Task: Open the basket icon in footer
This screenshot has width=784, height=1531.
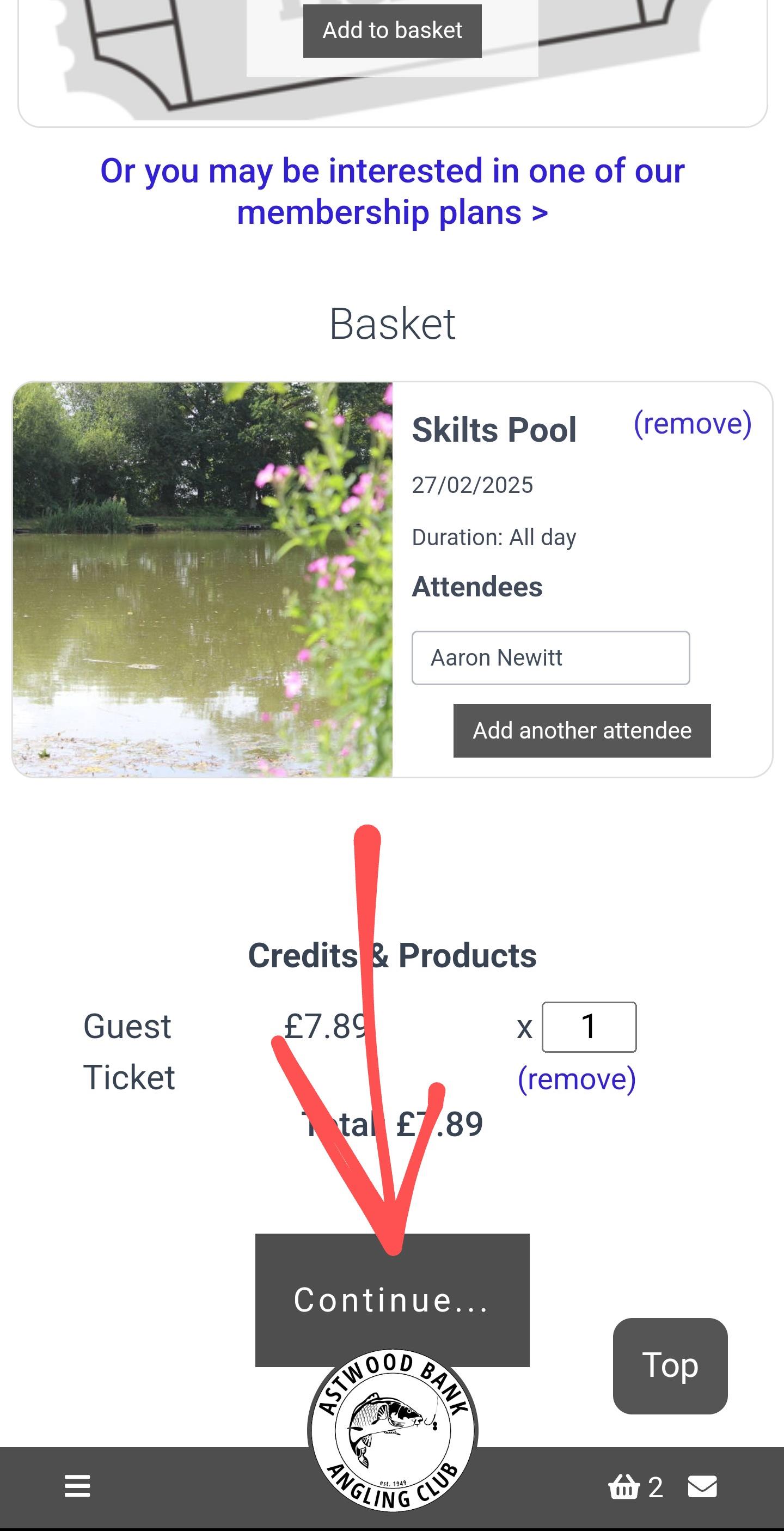Action: pos(623,1487)
